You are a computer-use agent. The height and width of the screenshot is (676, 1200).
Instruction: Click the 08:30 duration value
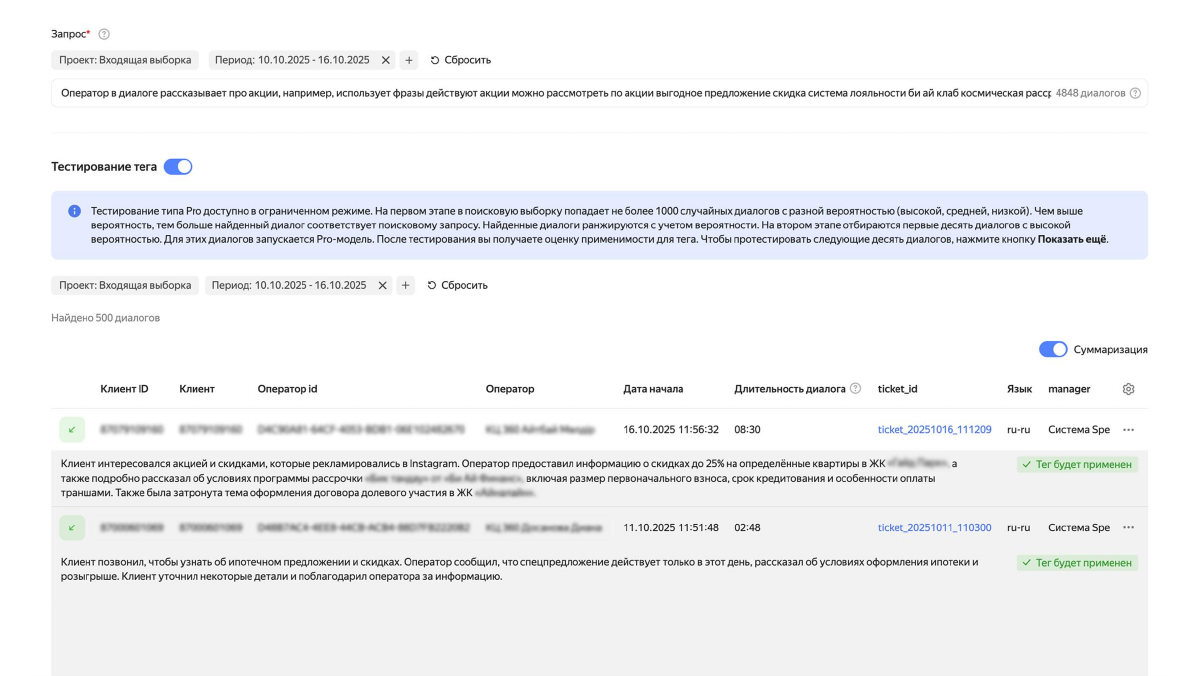pyautogui.click(x=749, y=430)
